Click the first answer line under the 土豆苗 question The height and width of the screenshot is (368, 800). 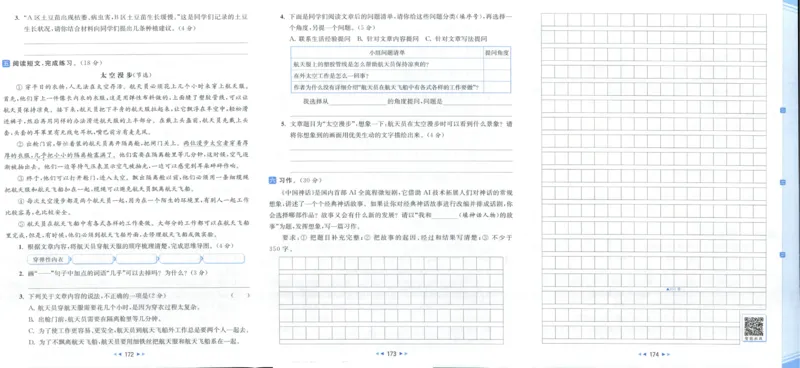[136, 42]
